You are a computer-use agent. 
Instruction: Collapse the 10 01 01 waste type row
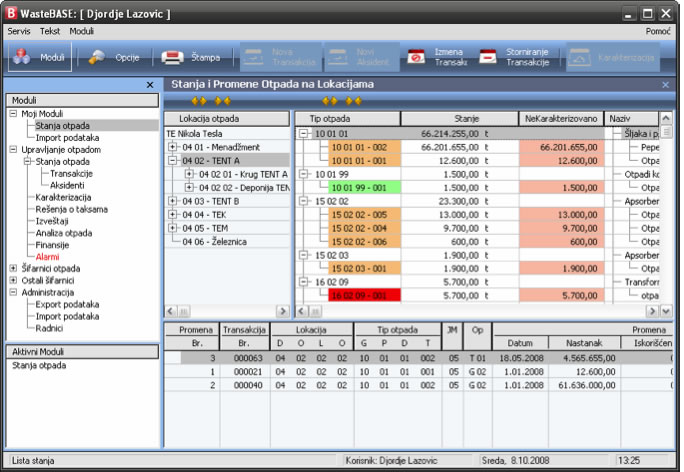(x=304, y=132)
